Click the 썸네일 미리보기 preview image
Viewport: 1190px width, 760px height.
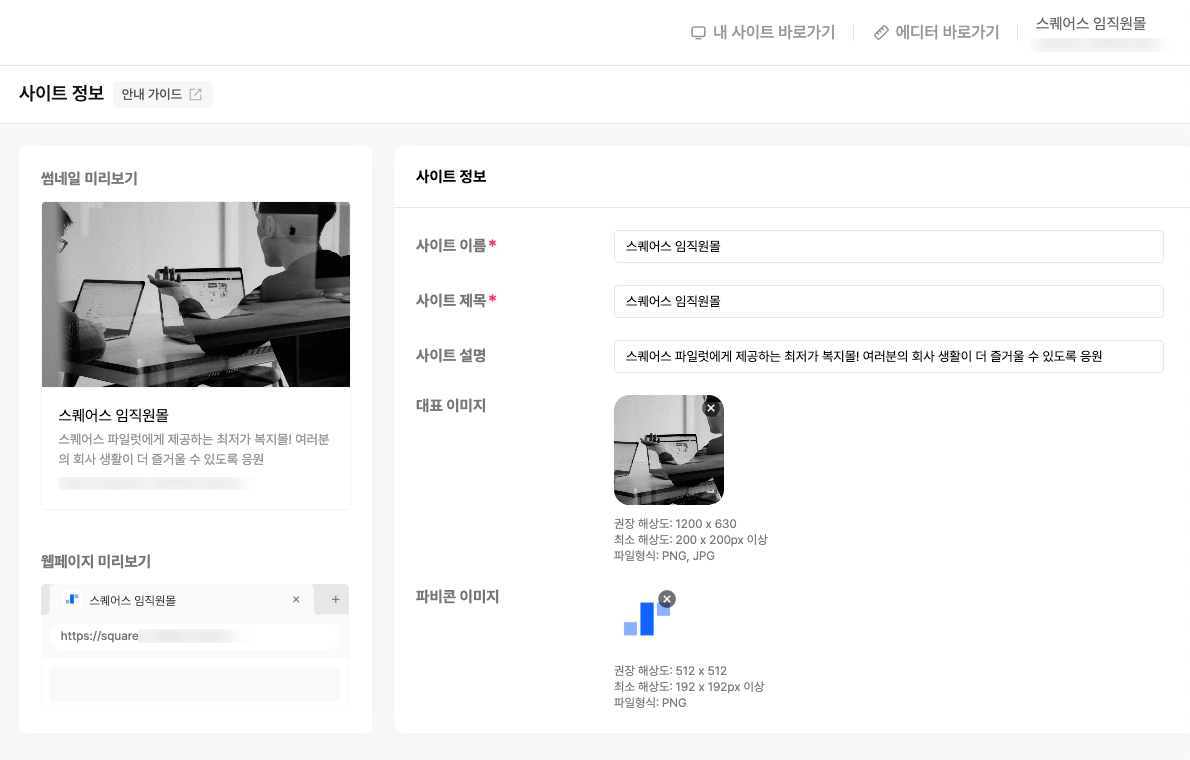(195, 294)
